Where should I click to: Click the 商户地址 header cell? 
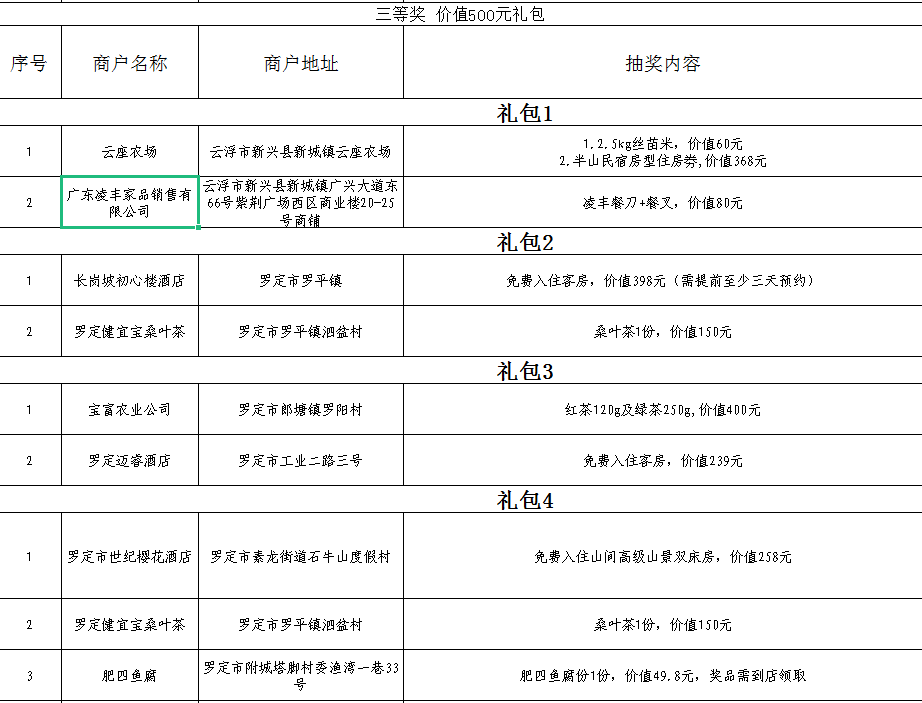[x=301, y=63]
